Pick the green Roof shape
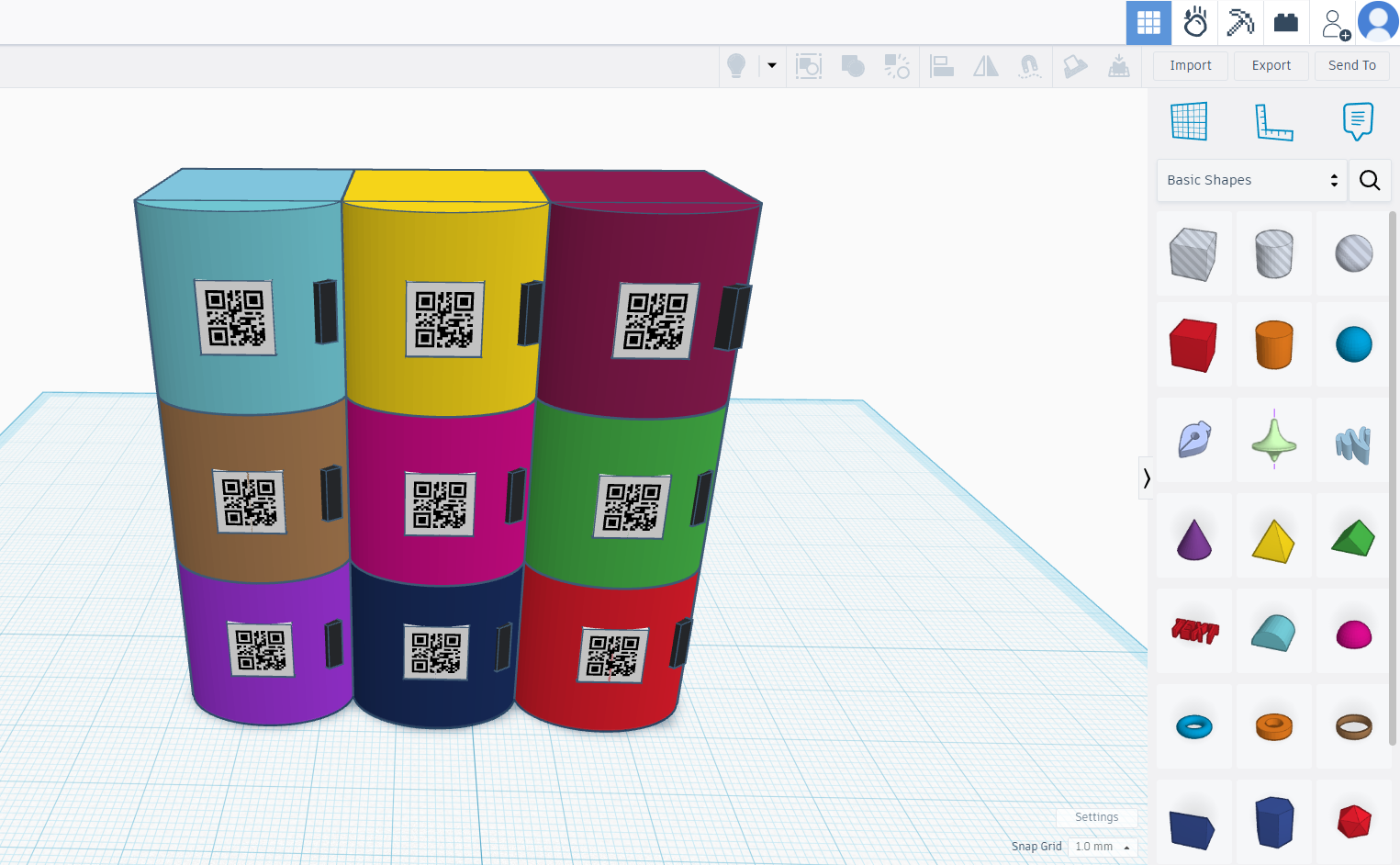 coord(1353,538)
